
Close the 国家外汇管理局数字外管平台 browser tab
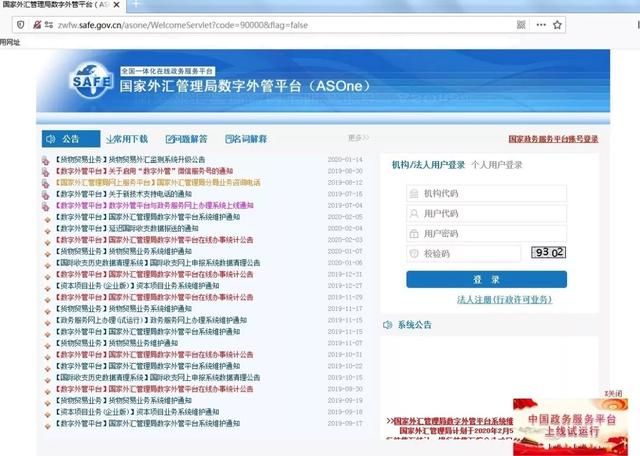pyautogui.click(x=116, y=5)
